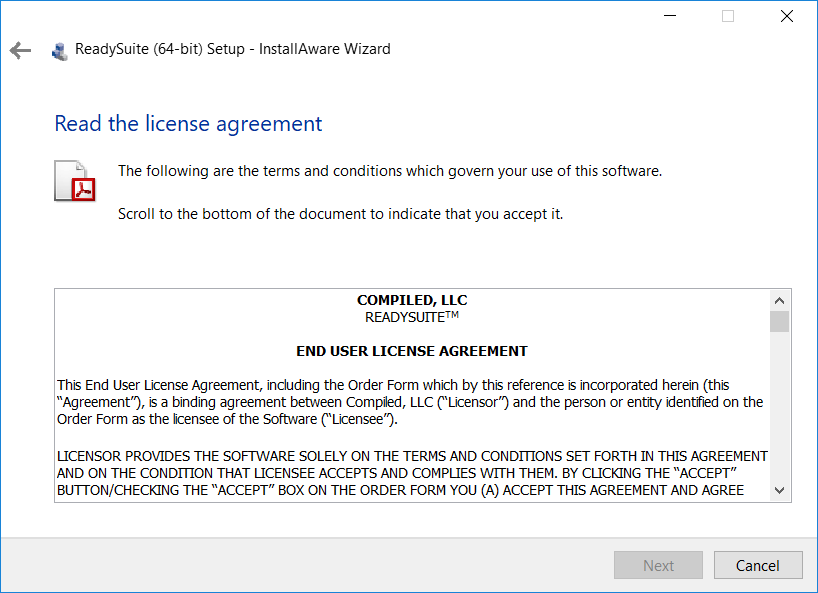This screenshot has width=818, height=593.
Task: Click the disabled maximize window button
Action: [x=728, y=16]
